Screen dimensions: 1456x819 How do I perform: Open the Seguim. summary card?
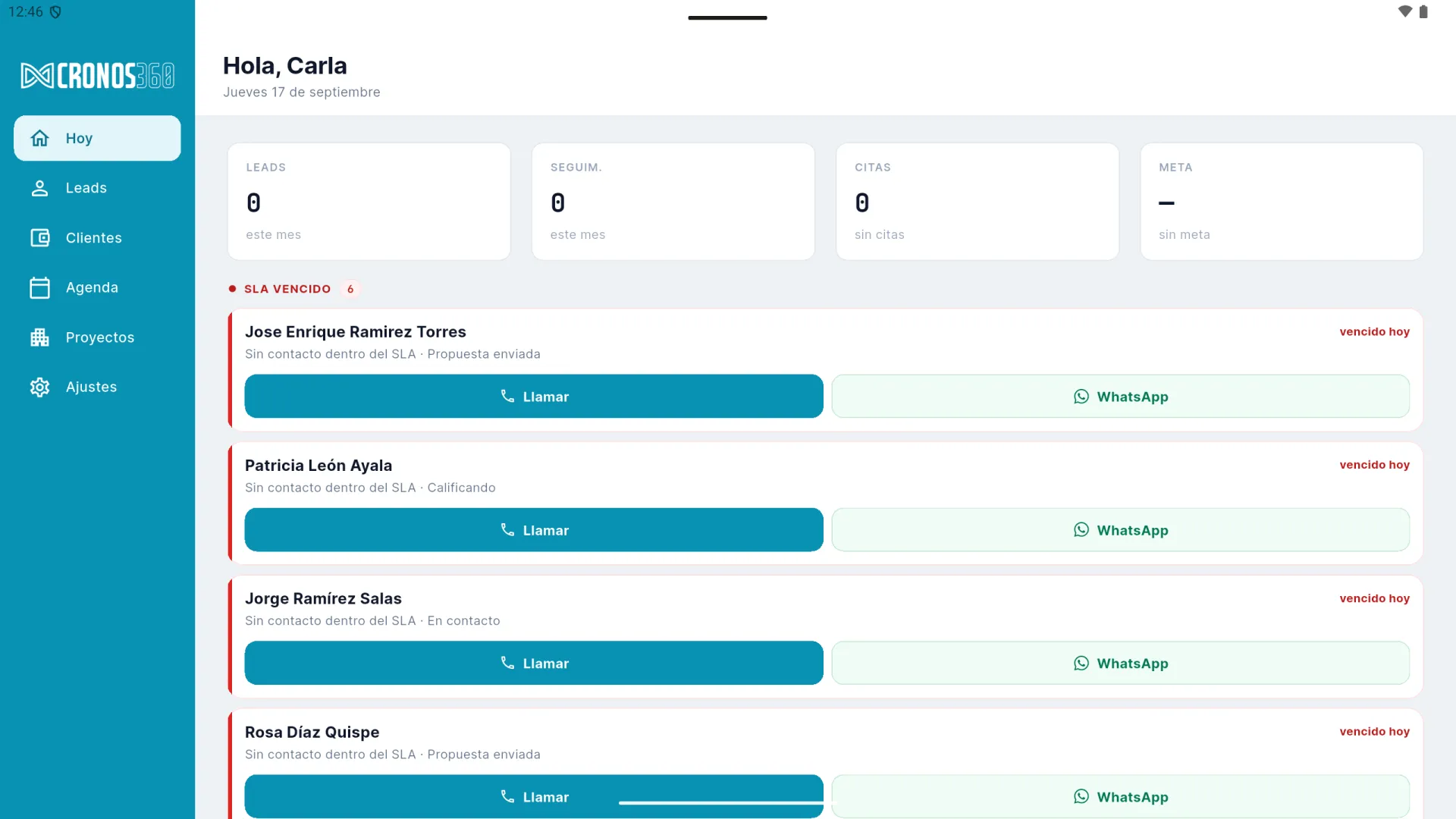(673, 202)
